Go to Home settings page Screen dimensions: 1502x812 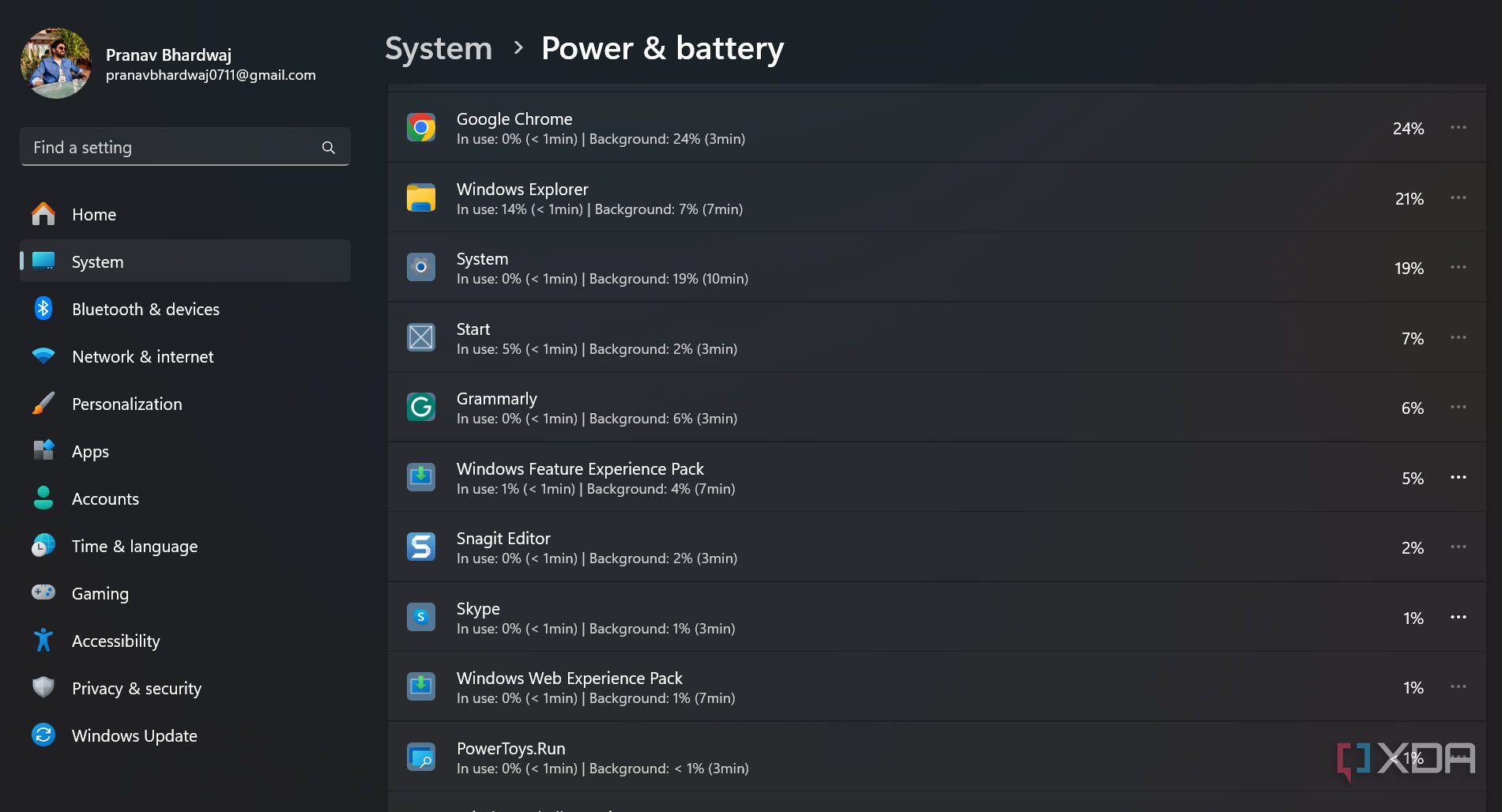[185, 214]
